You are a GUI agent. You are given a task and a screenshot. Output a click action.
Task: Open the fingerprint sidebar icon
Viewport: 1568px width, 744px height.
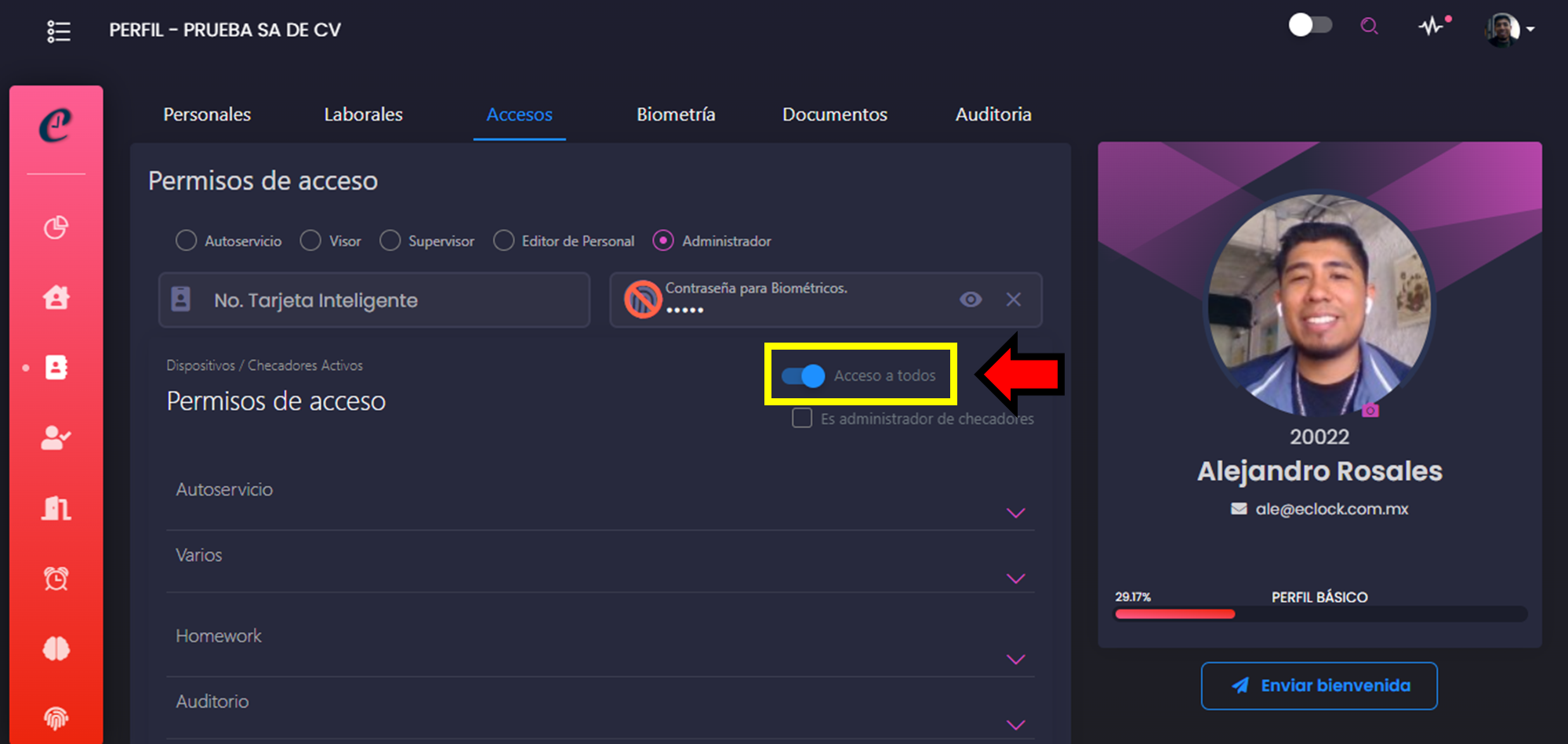pyautogui.click(x=56, y=718)
